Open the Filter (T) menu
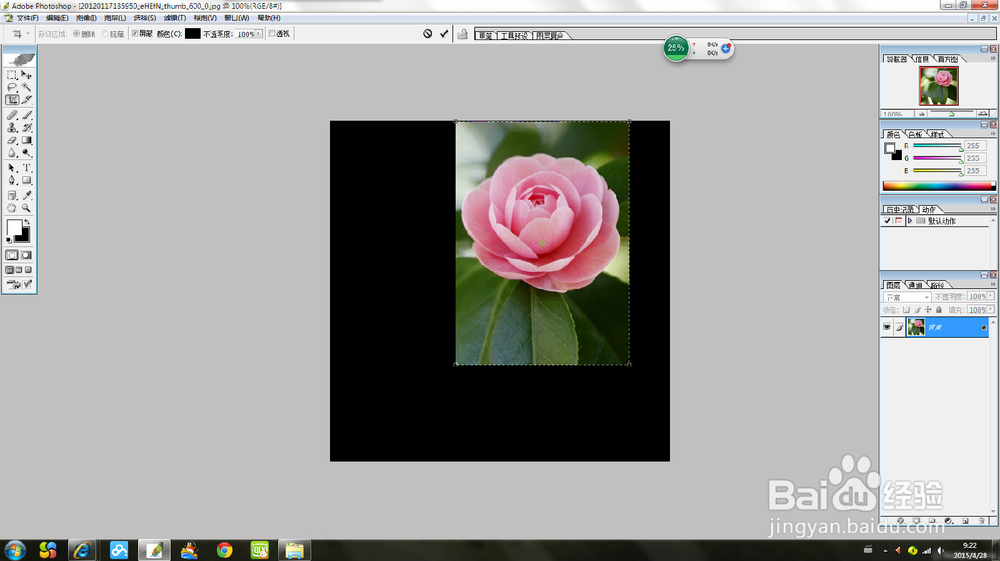 coord(174,18)
